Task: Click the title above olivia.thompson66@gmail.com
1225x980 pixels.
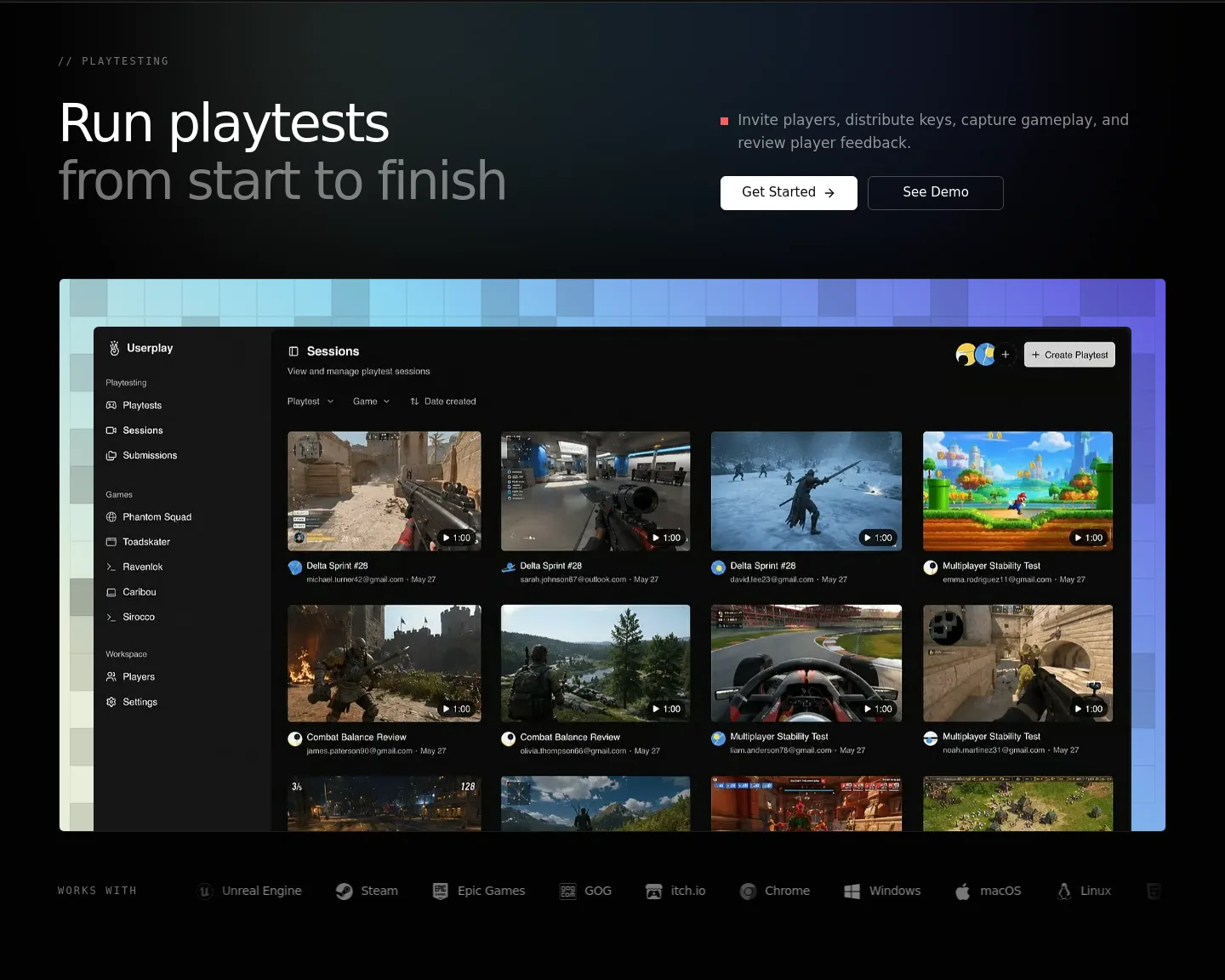Action: coord(570,738)
